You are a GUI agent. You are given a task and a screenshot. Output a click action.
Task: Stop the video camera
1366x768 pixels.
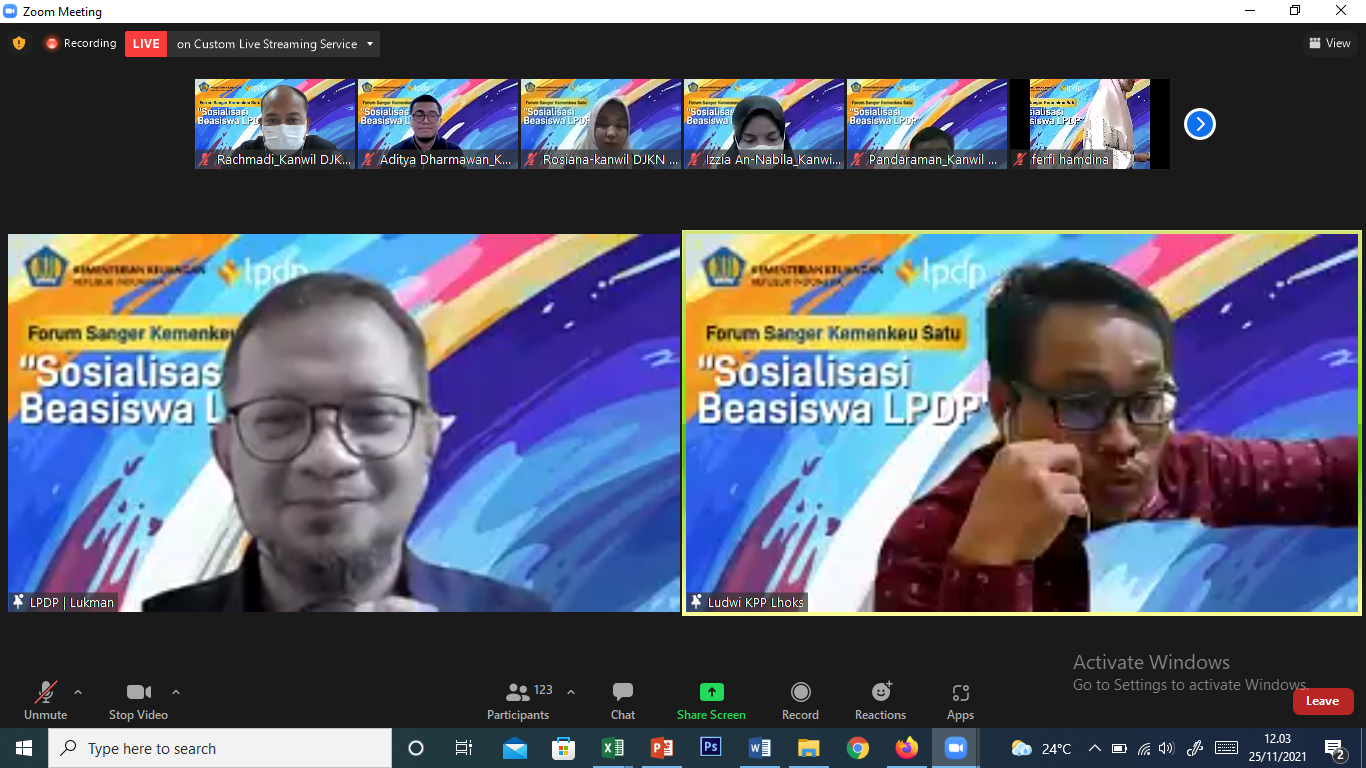138,700
